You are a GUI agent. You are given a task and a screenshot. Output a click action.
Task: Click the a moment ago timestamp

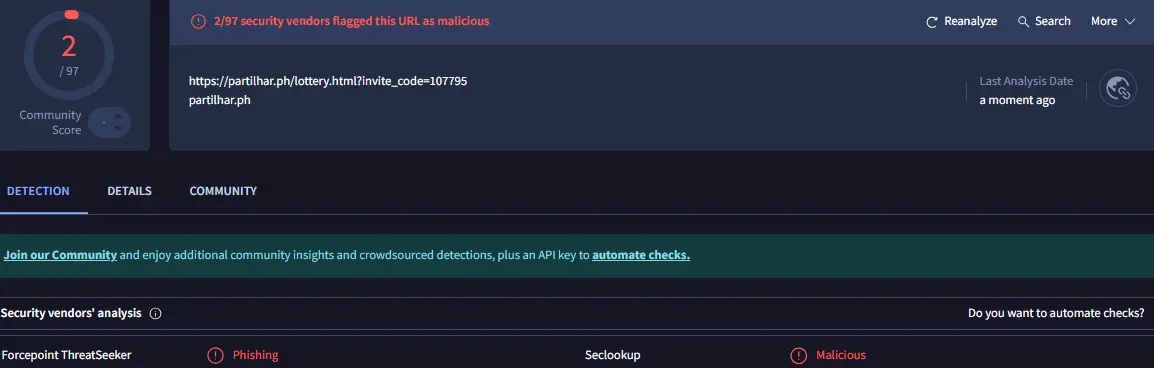click(1017, 100)
